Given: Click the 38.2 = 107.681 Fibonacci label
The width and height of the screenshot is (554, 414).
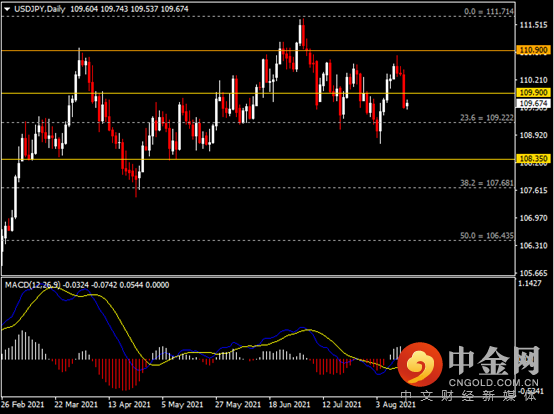Looking at the screenshot, I should point(487,183).
